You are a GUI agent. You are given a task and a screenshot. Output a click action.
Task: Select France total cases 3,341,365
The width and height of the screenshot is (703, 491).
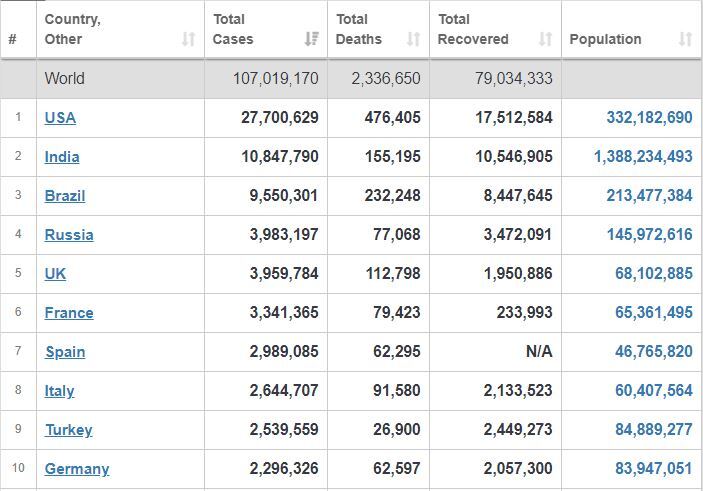point(284,313)
